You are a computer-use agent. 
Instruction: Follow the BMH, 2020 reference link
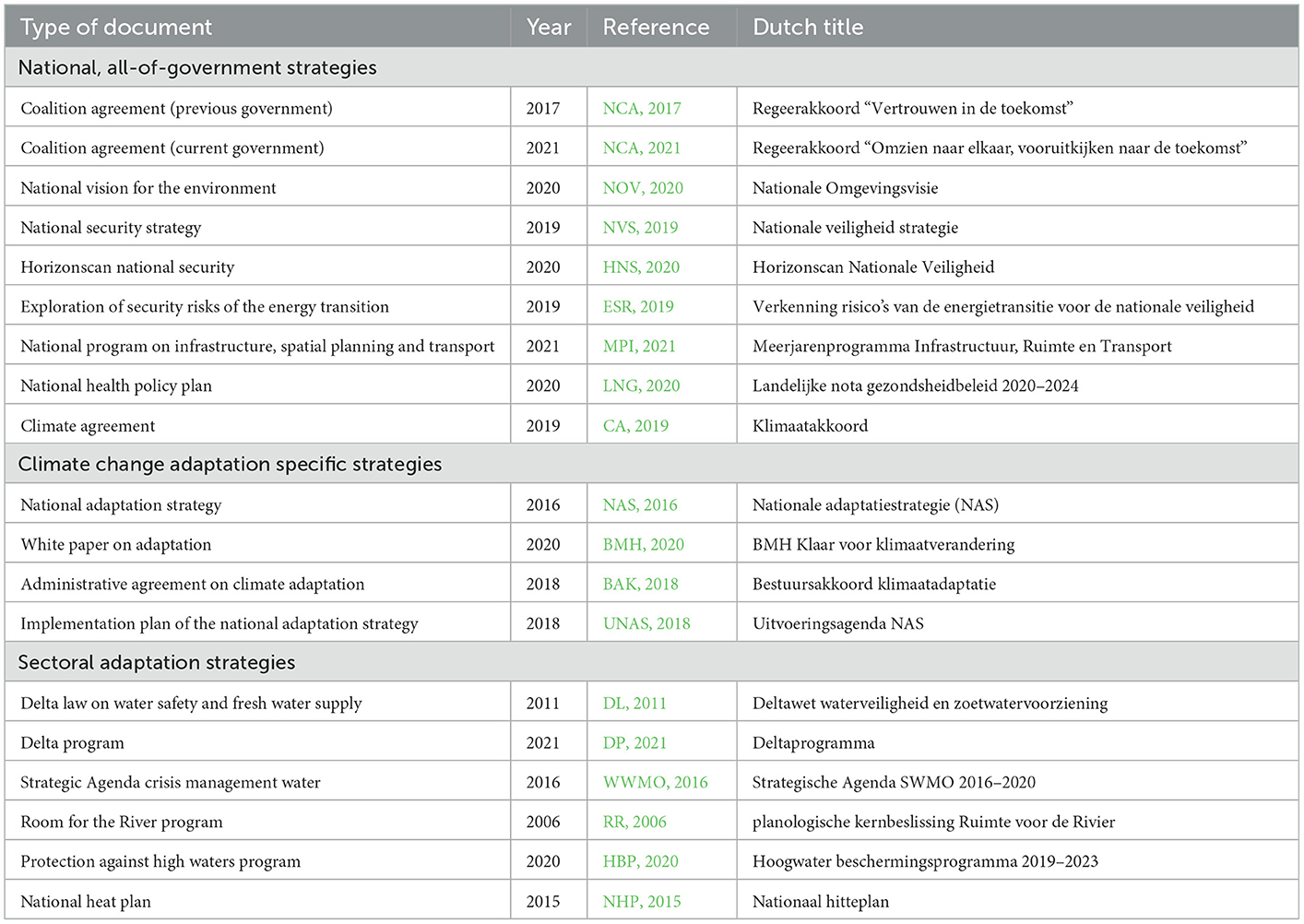(x=644, y=545)
